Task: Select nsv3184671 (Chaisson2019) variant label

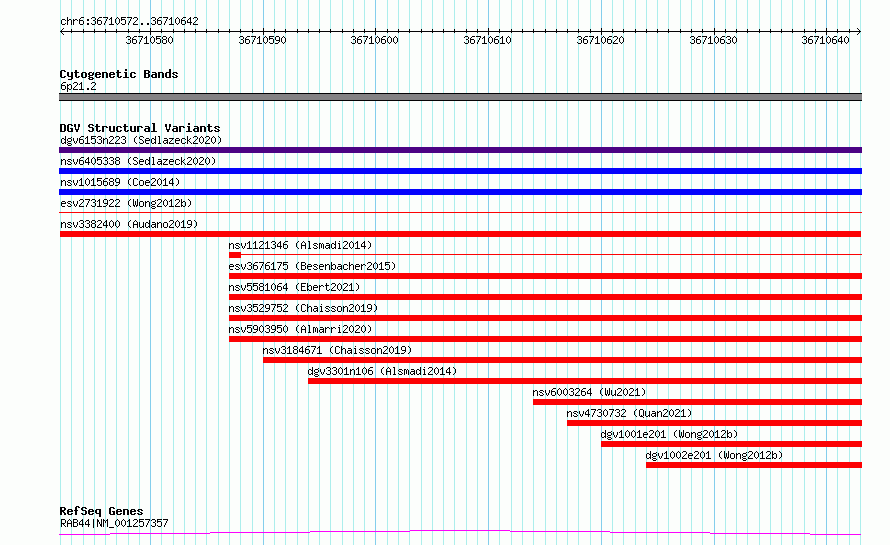Action: (337, 350)
